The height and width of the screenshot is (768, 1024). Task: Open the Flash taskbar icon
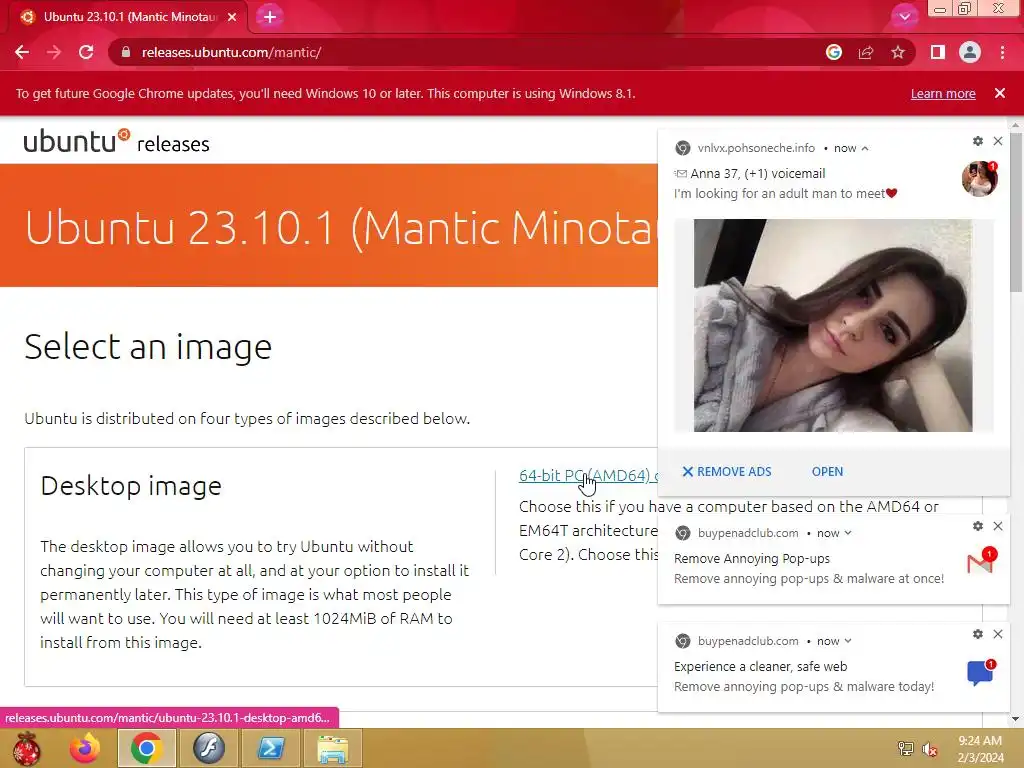[209, 748]
